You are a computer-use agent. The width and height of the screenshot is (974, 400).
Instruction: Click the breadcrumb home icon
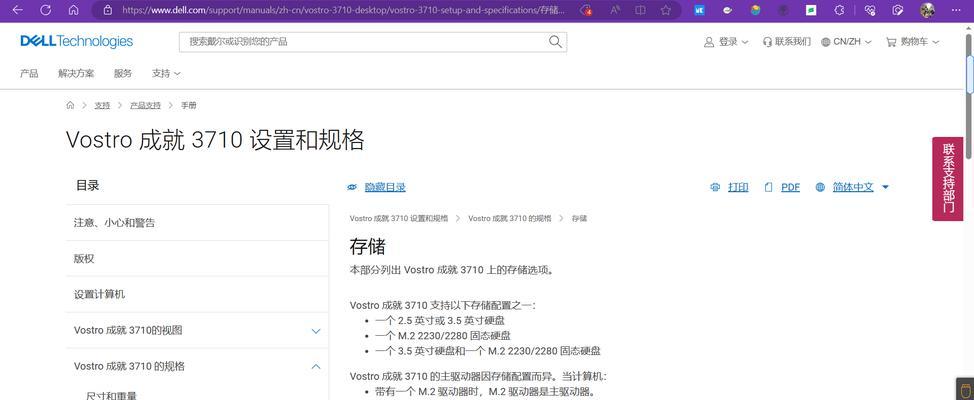click(x=70, y=106)
